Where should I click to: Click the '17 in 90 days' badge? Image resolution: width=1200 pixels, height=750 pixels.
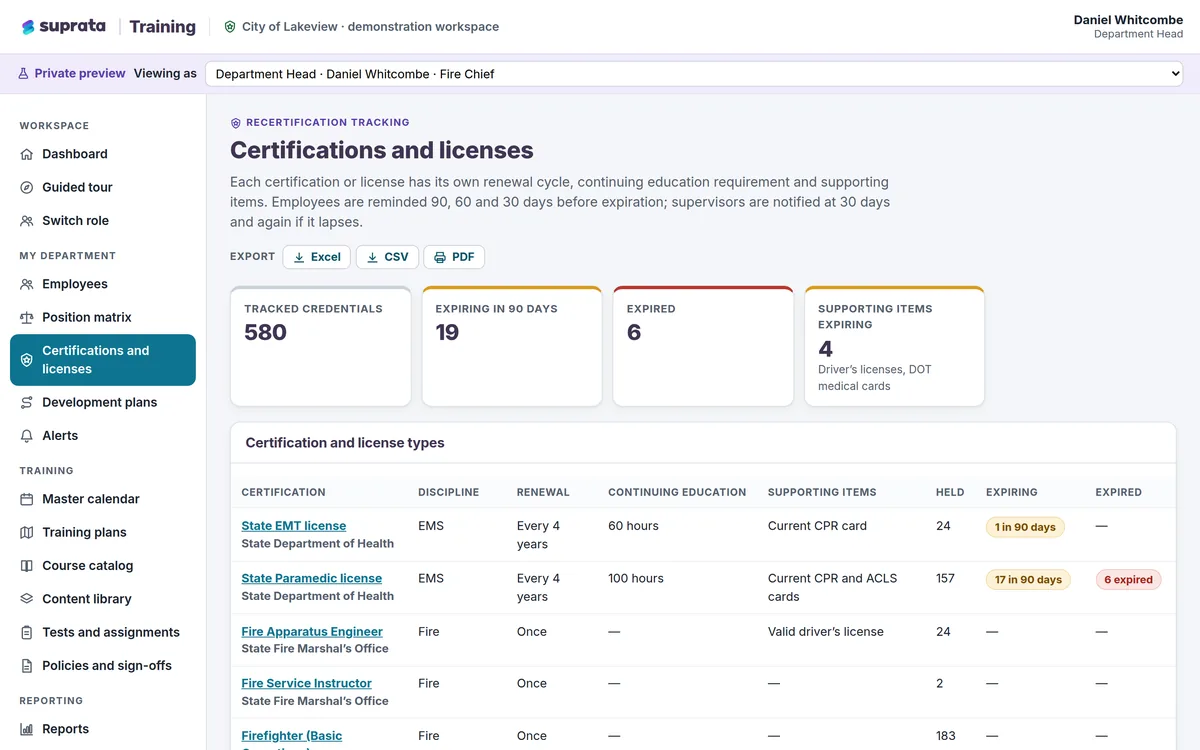pyautogui.click(x=1028, y=579)
